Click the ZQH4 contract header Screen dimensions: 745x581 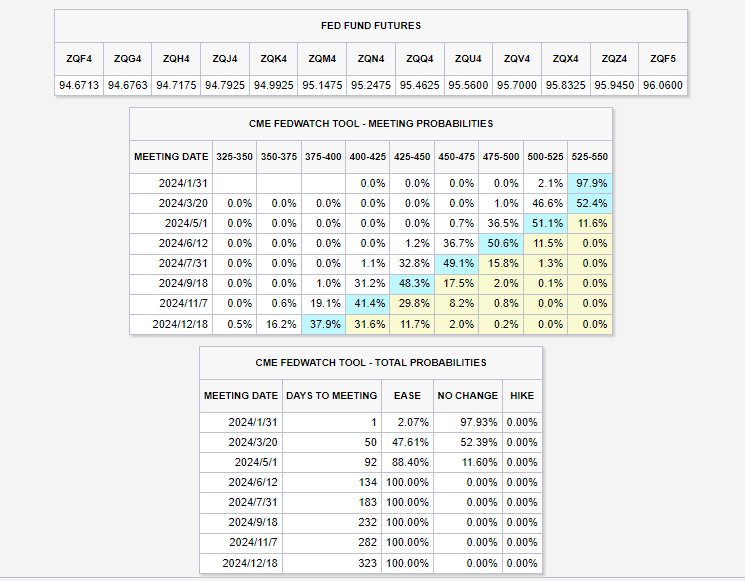click(176, 59)
